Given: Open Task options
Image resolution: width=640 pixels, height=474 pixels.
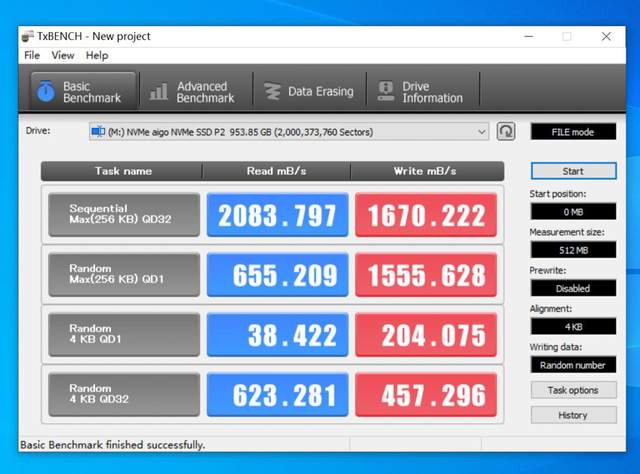Looking at the screenshot, I should tap(573, 390).
